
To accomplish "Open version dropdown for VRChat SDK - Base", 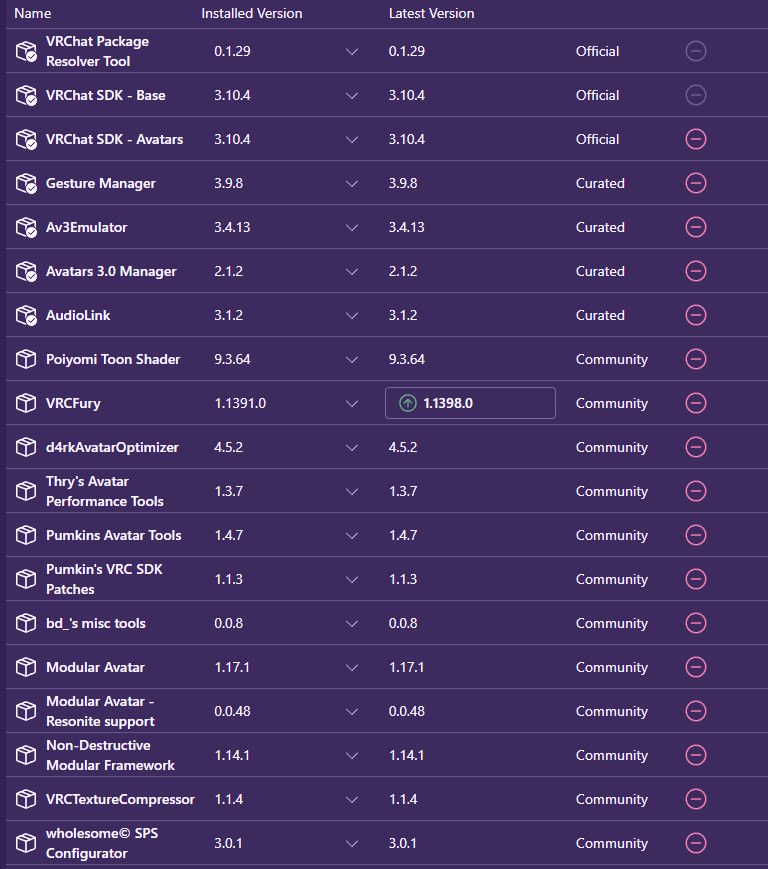I will (351, 95).
